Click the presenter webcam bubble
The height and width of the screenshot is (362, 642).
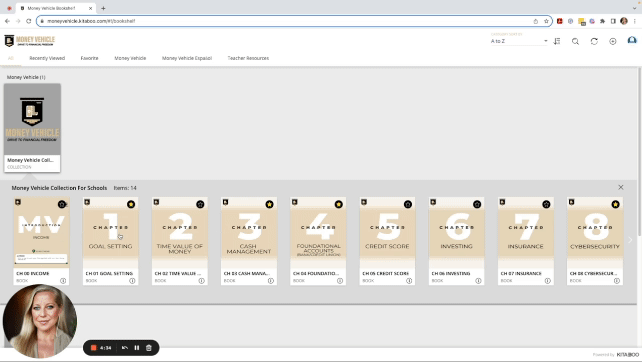[x=40, y=321]
